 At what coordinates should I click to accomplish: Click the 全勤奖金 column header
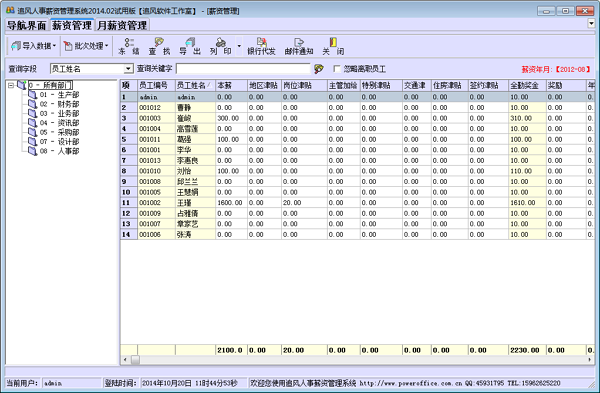coord(527,86)
